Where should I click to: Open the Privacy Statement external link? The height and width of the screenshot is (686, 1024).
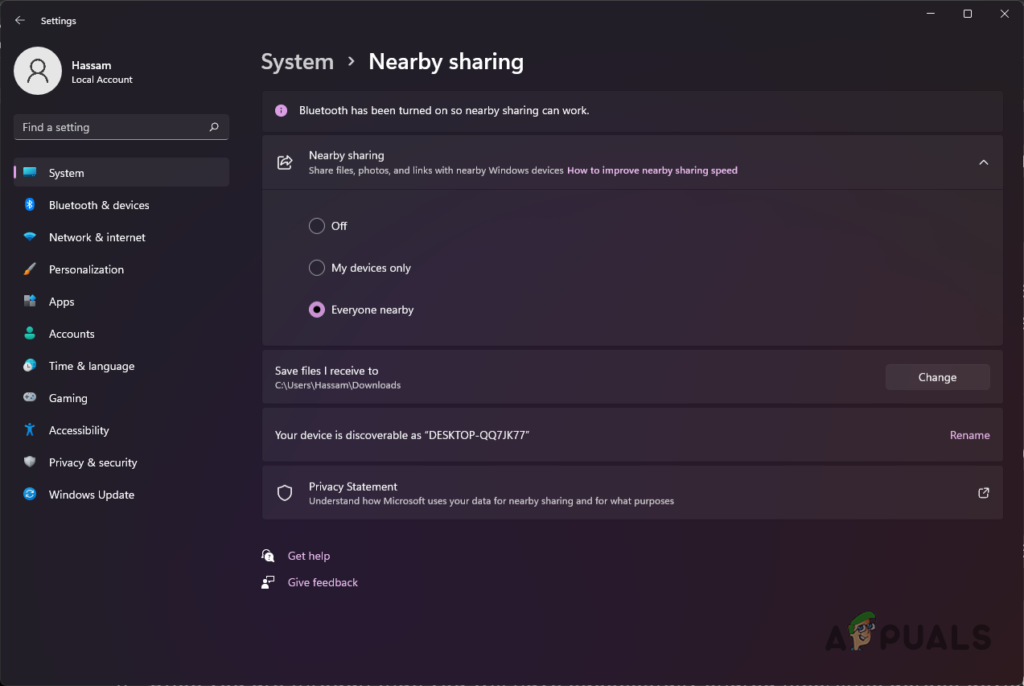pos(982,492)
